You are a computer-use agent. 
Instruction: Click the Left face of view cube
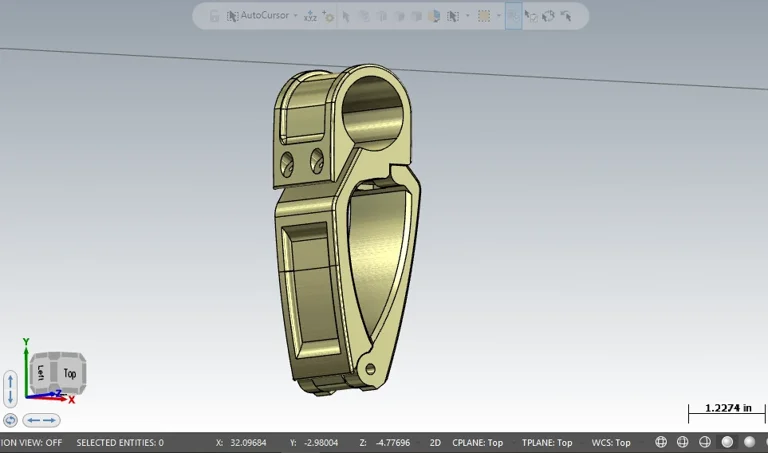(42, 372)
